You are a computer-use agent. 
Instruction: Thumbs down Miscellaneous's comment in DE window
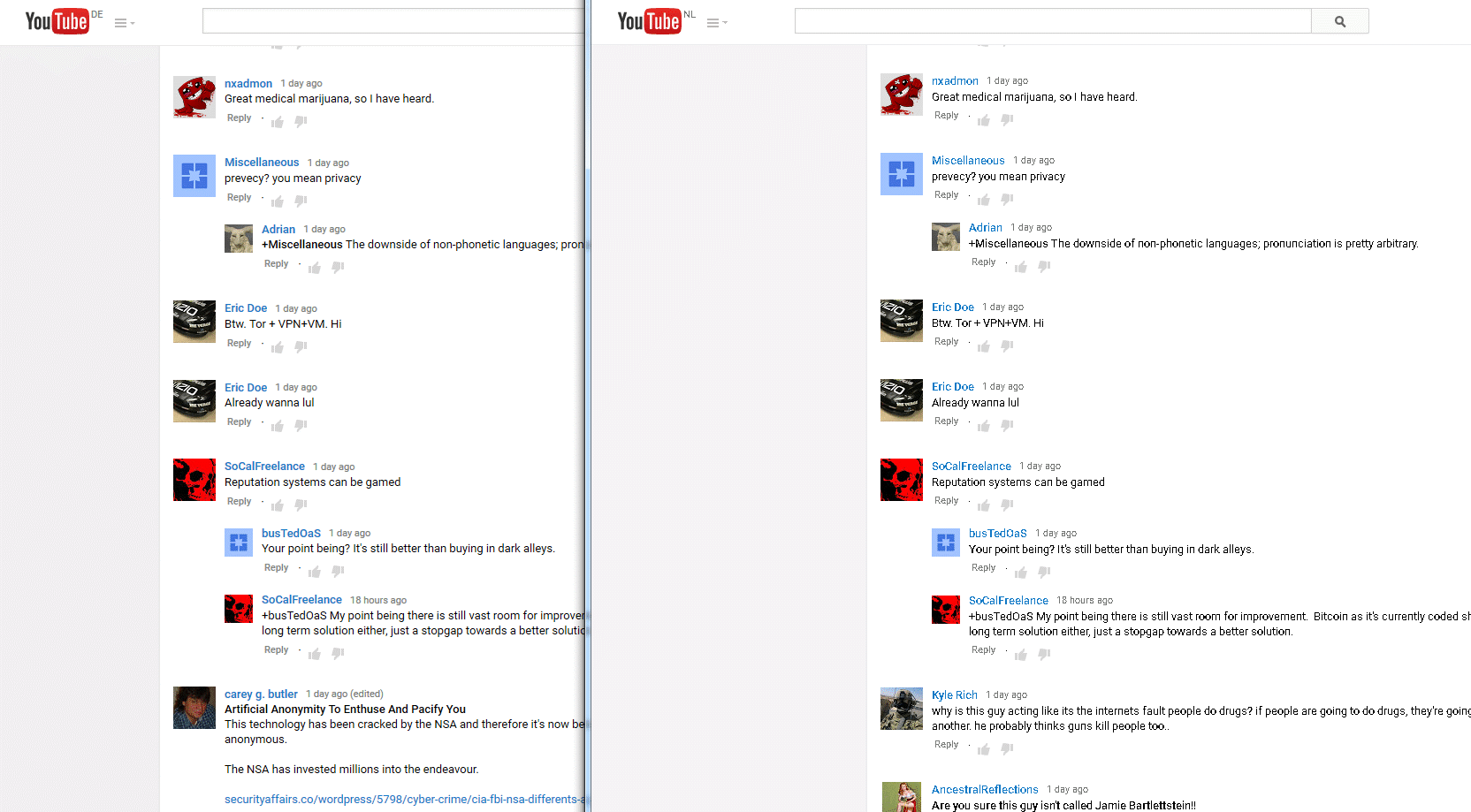tap(301, 201)
